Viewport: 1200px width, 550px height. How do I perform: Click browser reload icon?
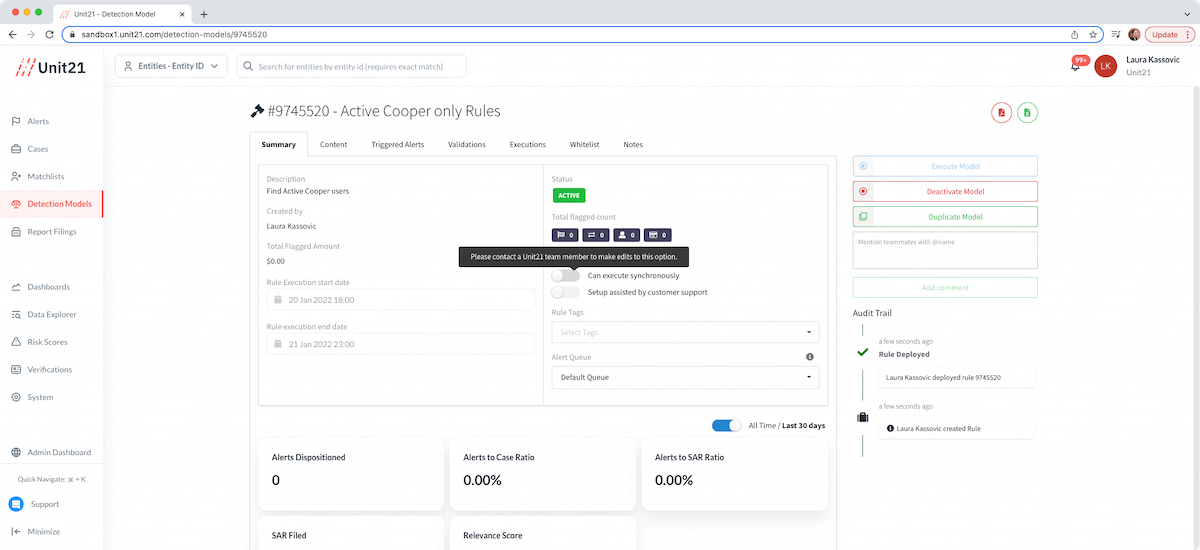(50, 34)
